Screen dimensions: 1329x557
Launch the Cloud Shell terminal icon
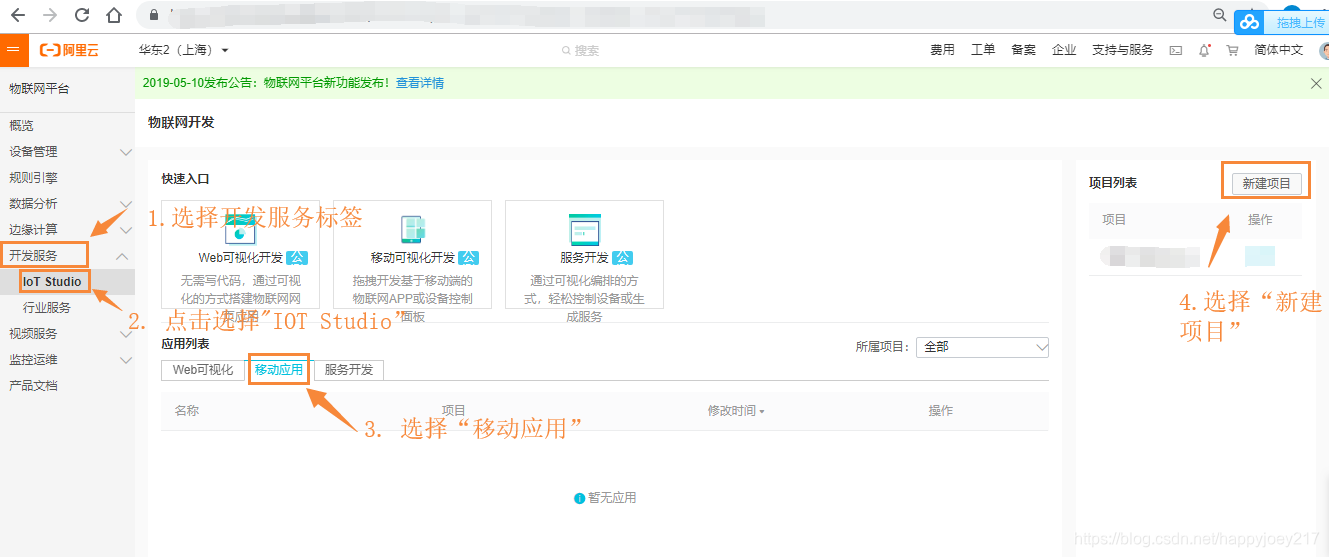coord(1176,50)
